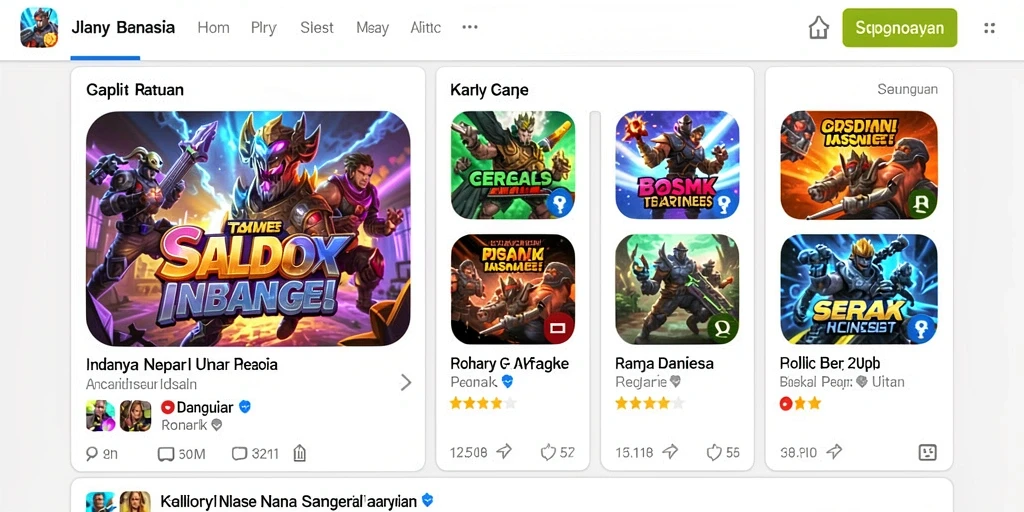Click the star rating under Rohary G Afagke
Screen dimensions: 1024x512
point(483,403)
